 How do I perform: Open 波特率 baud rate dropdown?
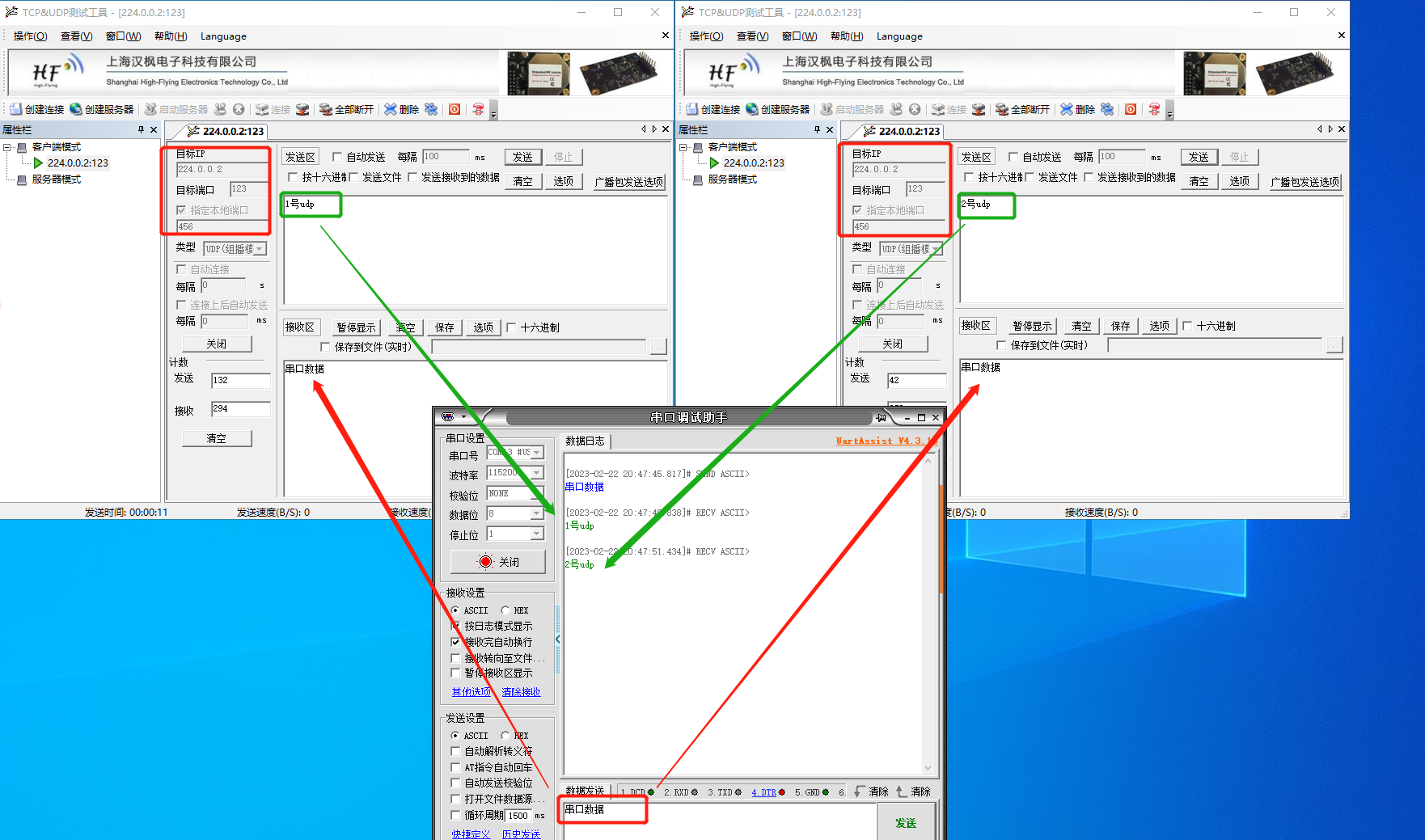pos(537,473)
